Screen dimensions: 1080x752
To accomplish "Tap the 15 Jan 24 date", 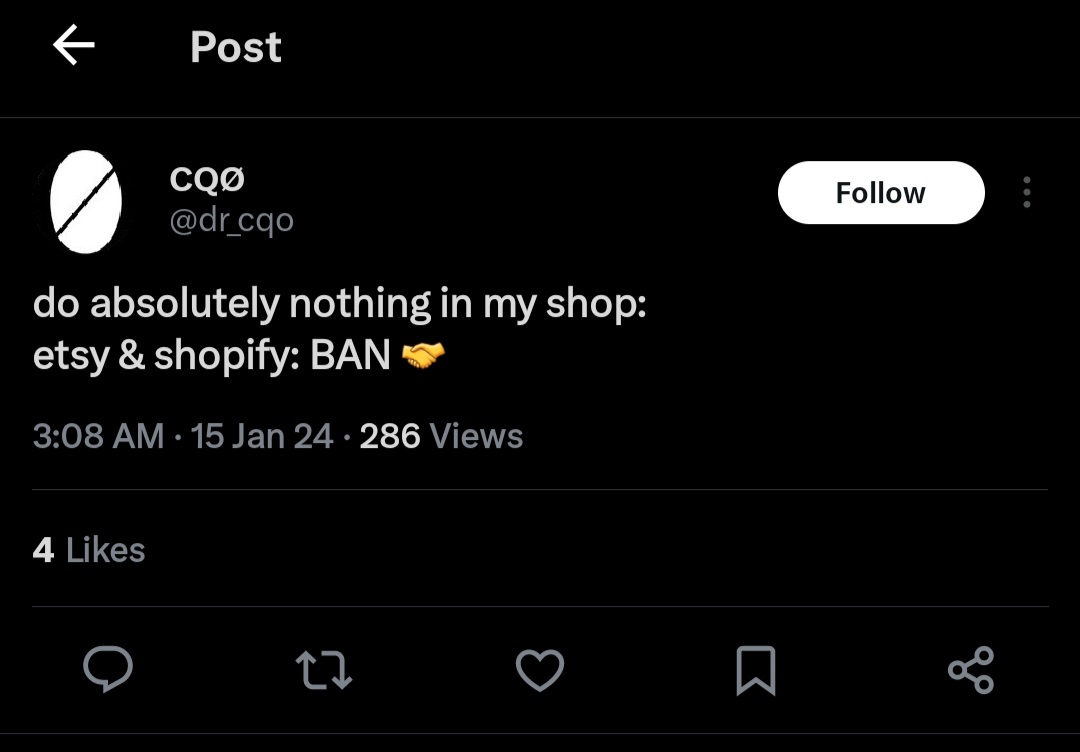I will [262, 436].
